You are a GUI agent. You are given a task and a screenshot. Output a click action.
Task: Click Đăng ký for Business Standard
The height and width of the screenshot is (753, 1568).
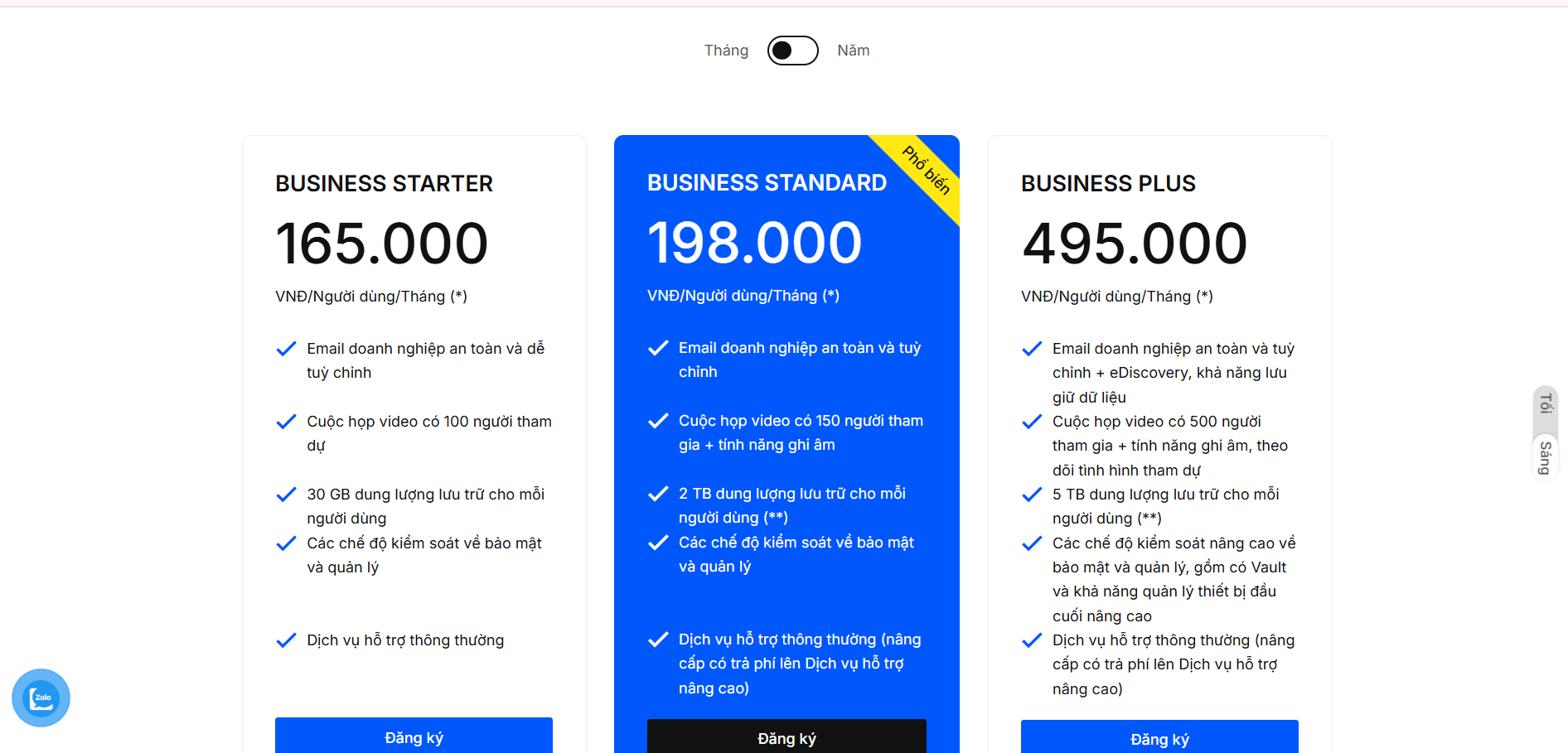(x=786, y=737)
